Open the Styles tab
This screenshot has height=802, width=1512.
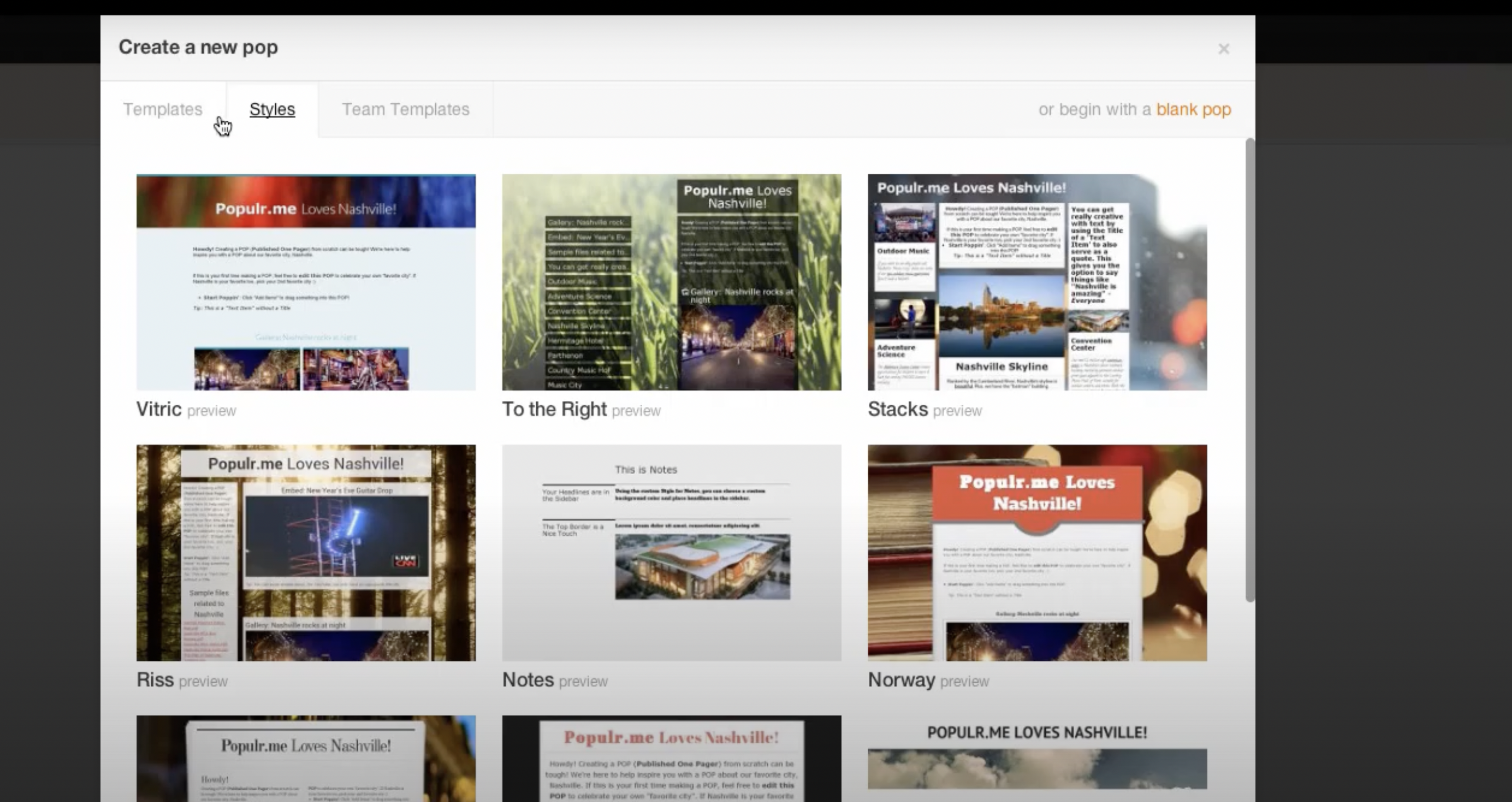tap(272, 109)
